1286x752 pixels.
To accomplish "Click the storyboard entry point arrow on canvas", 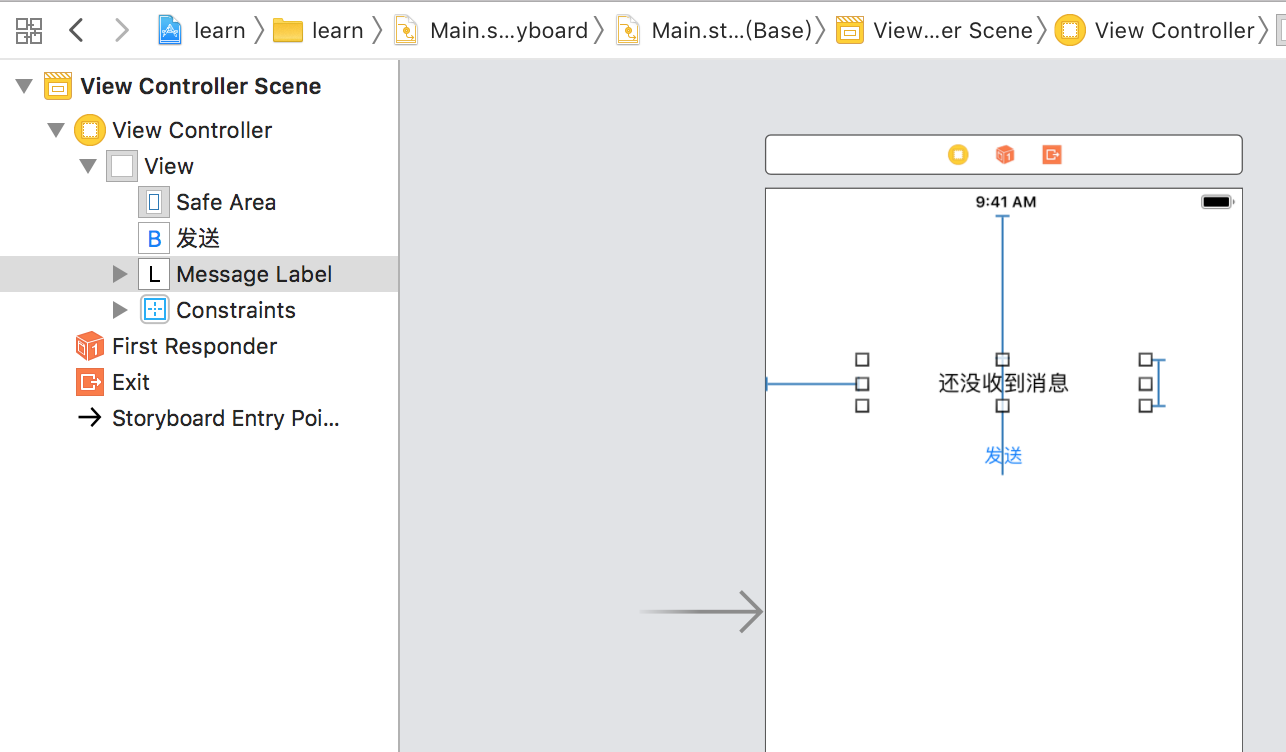I will [702, 611].
